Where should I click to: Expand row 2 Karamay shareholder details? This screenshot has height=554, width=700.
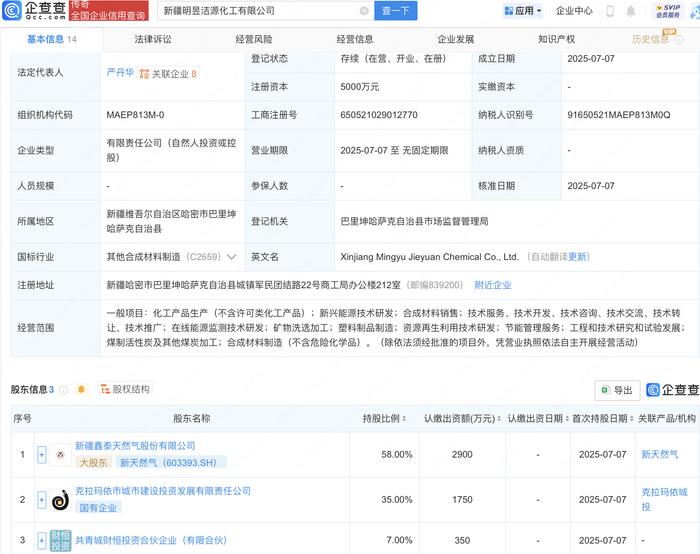point(42,500)
